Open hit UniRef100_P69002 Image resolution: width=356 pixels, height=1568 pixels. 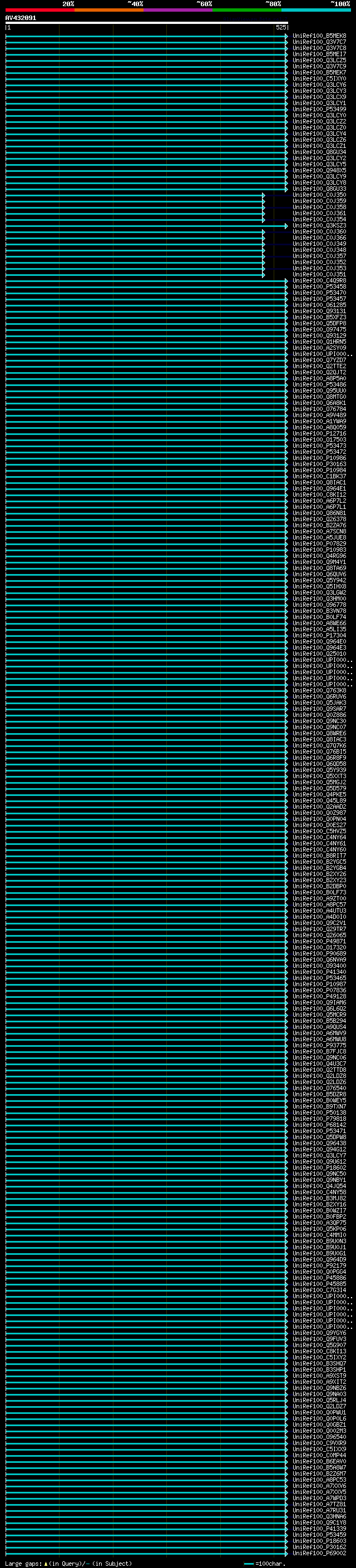pyautogui.click(x=319, y=1554)
